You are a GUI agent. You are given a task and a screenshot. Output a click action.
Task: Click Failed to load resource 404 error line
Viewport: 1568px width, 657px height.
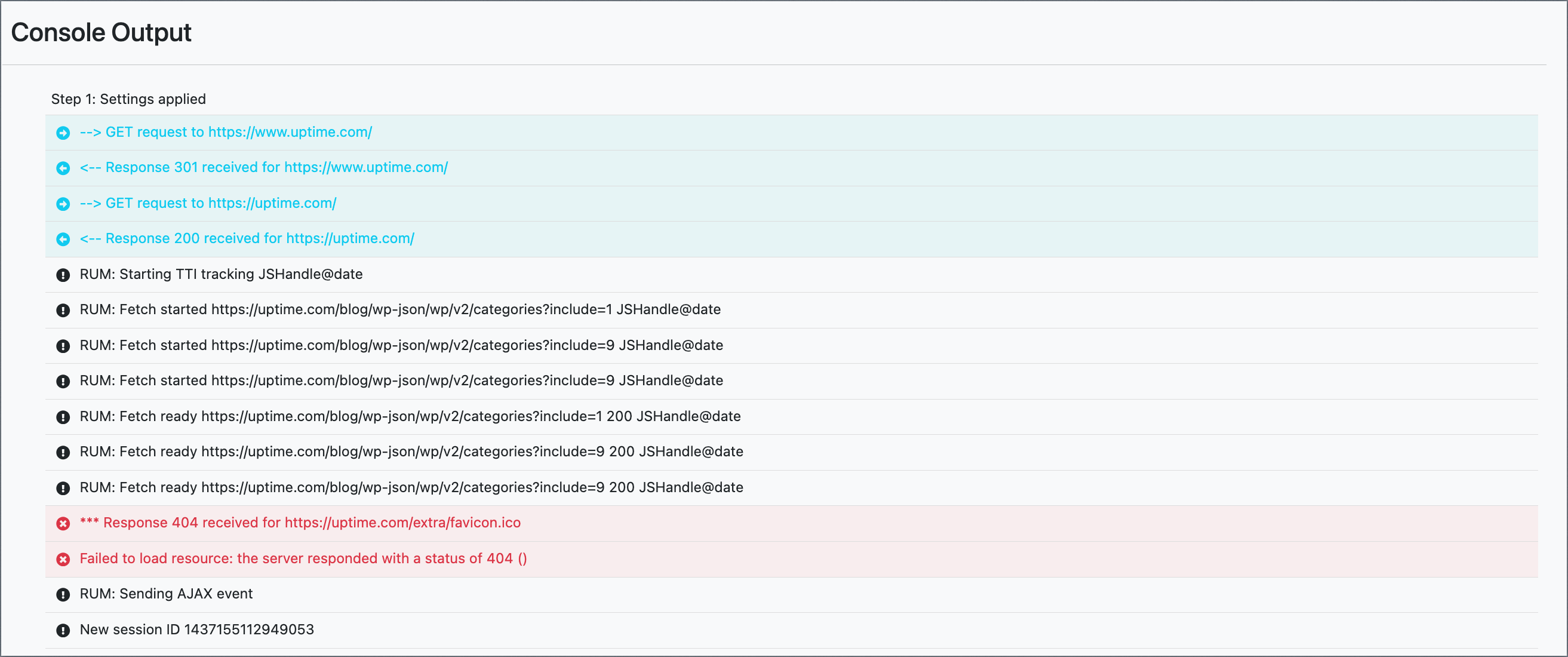point(791,559)
